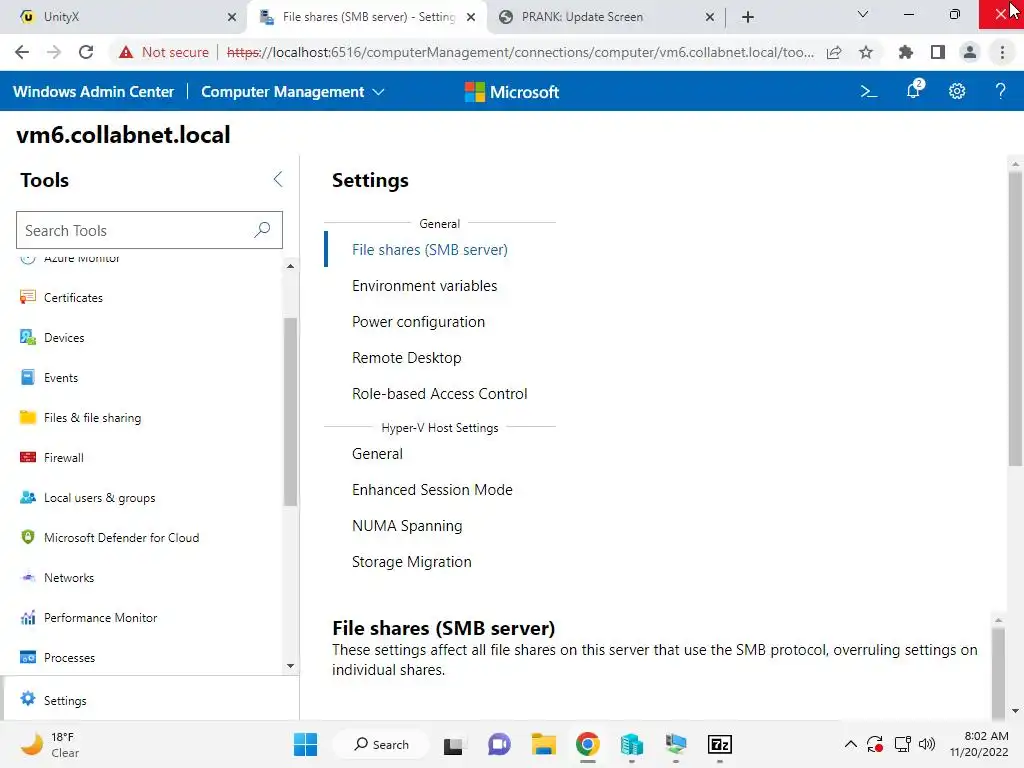Screen dimensions: 1024x768
Task: Select Storage Migration setting
Action: 411,561
